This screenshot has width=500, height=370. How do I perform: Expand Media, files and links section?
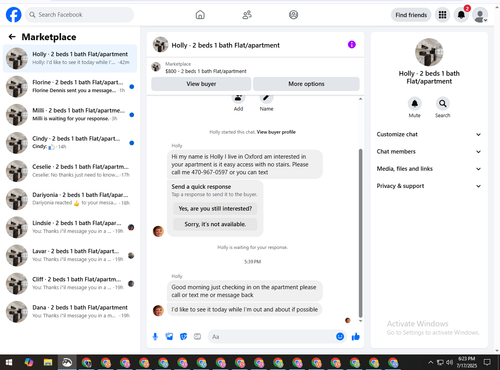click(429, 169)
